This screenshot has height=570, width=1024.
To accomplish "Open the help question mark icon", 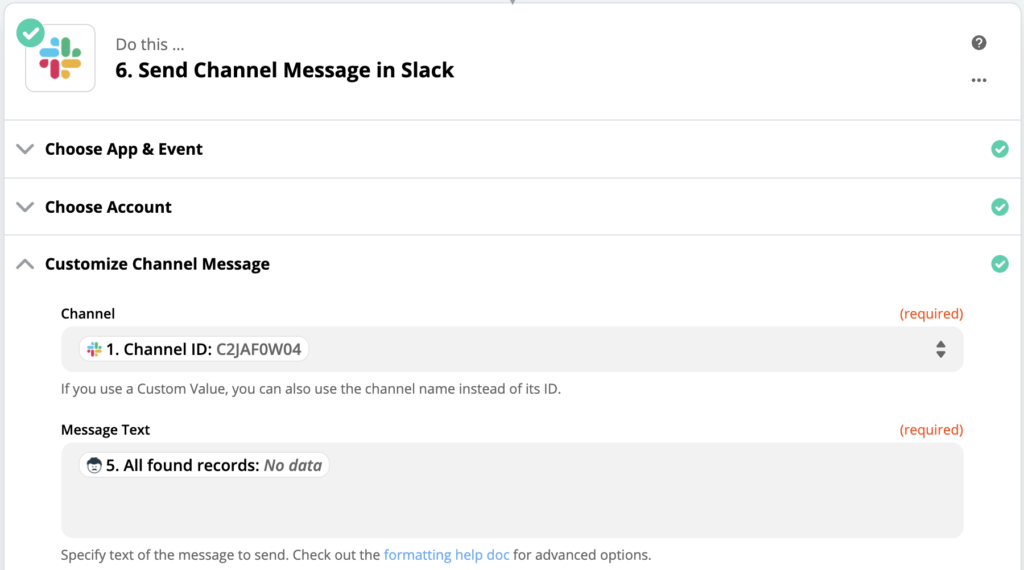I will (x=978, y=43).
